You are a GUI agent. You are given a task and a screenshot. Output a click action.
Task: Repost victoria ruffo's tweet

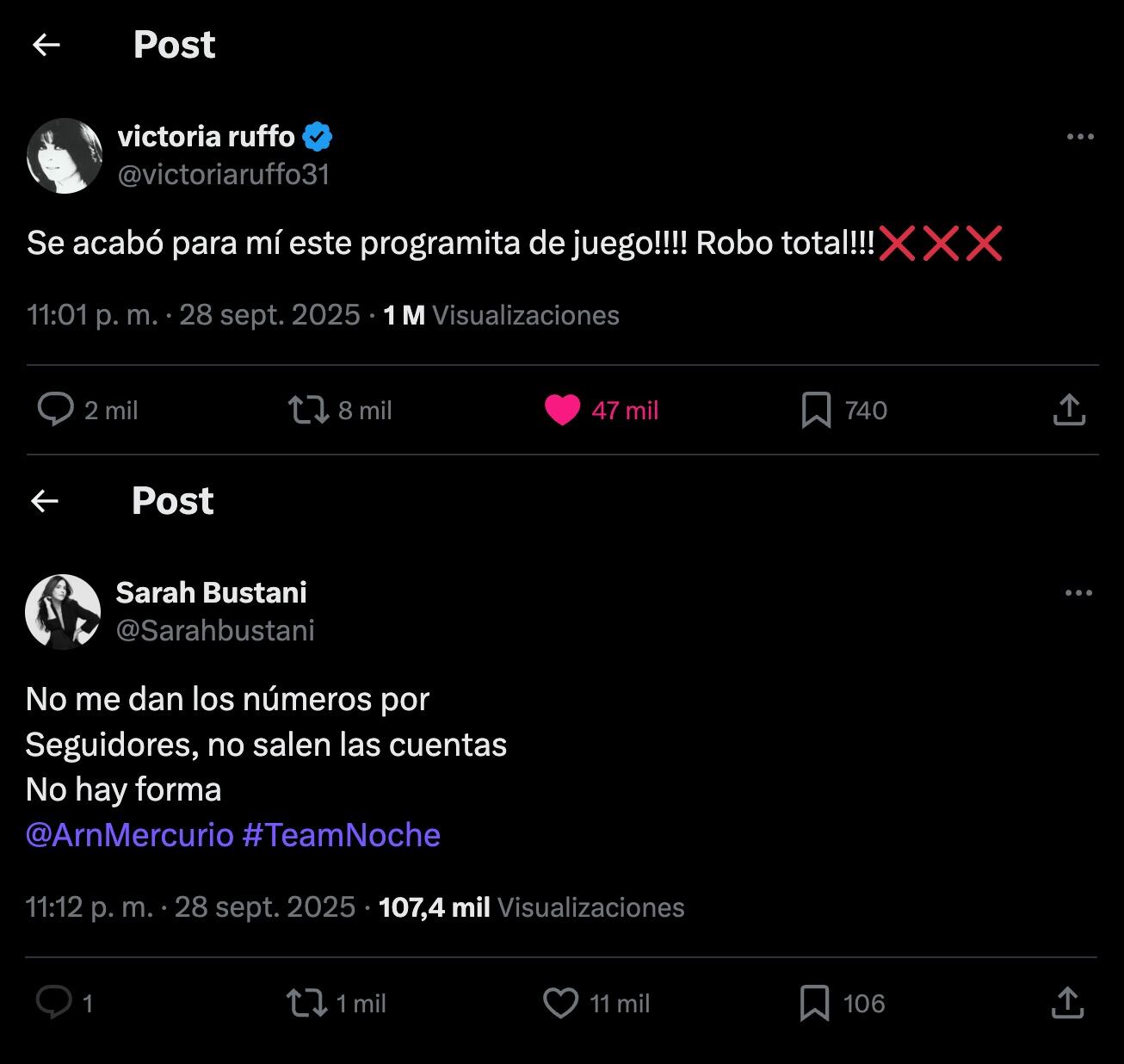tap(308, 410)
